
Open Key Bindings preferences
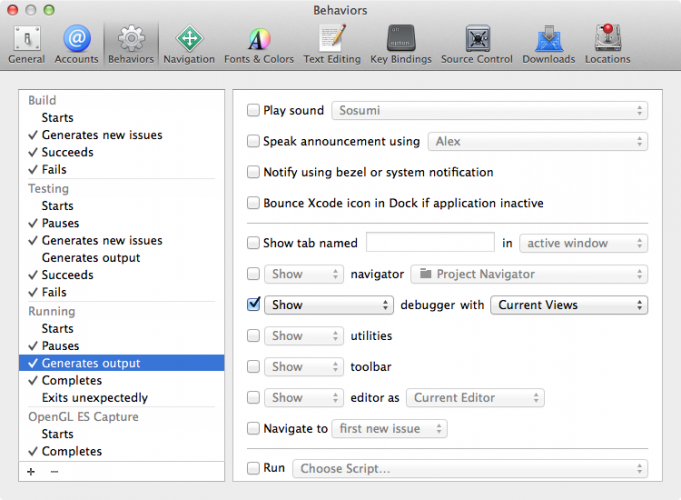click(401, 45)
